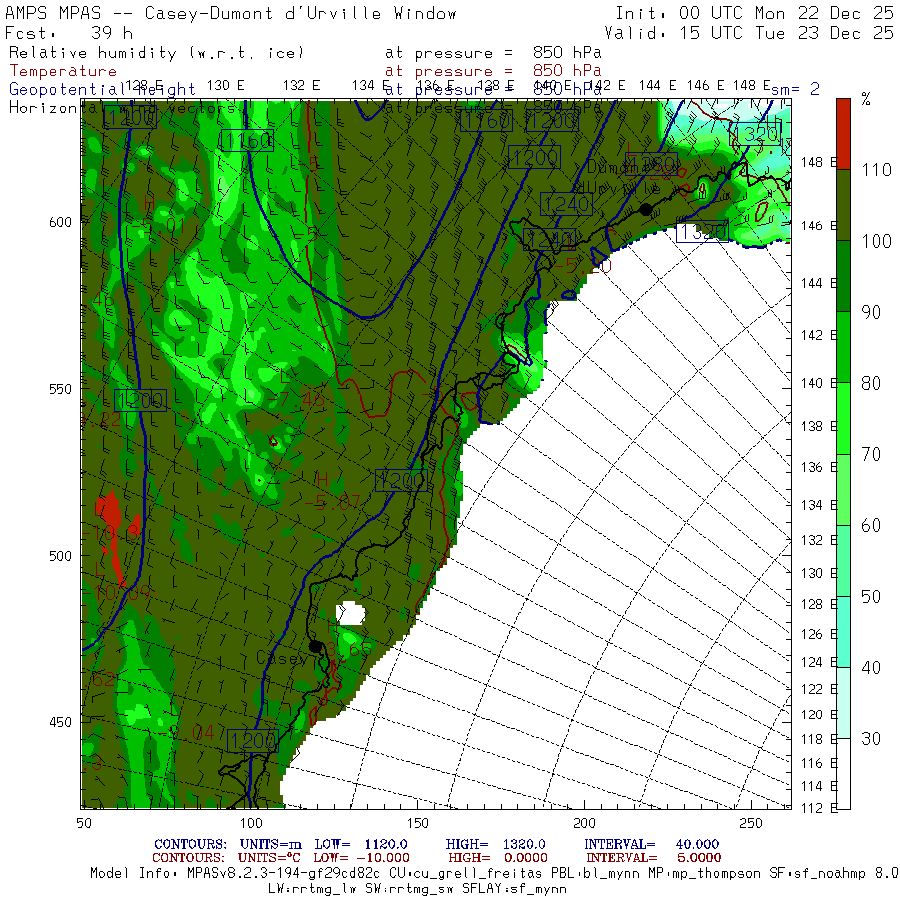The image size is (900, 900).
Task: Click the '120 E' longitude label
Action: 818,714
